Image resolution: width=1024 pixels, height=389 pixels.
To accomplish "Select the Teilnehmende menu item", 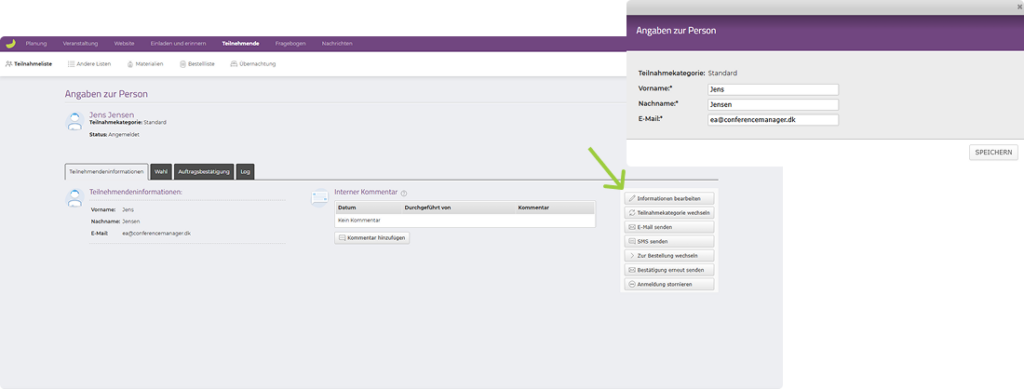I will (x=240, y=44).
